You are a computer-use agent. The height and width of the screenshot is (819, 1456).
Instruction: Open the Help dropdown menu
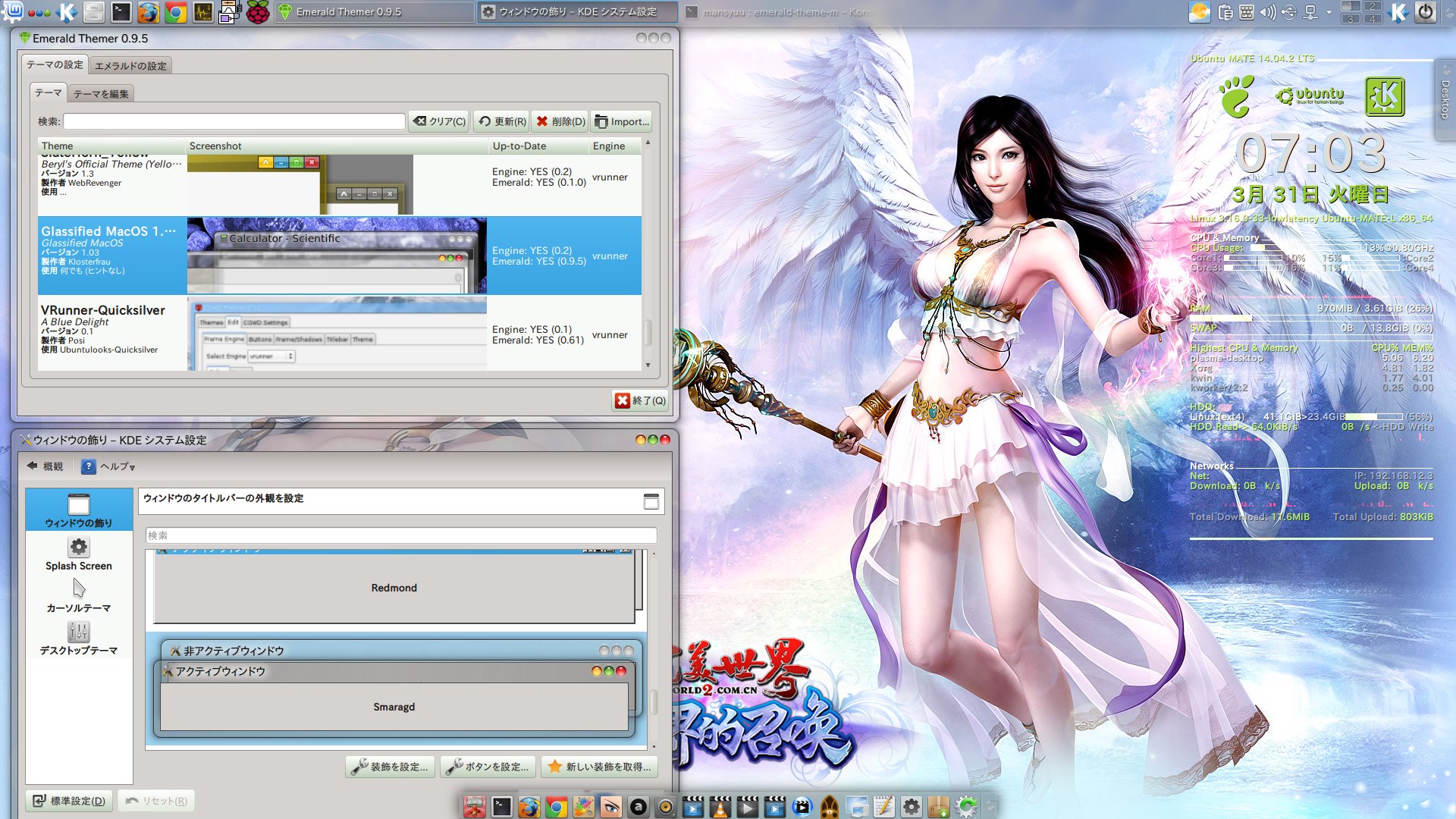coord(109,466)
